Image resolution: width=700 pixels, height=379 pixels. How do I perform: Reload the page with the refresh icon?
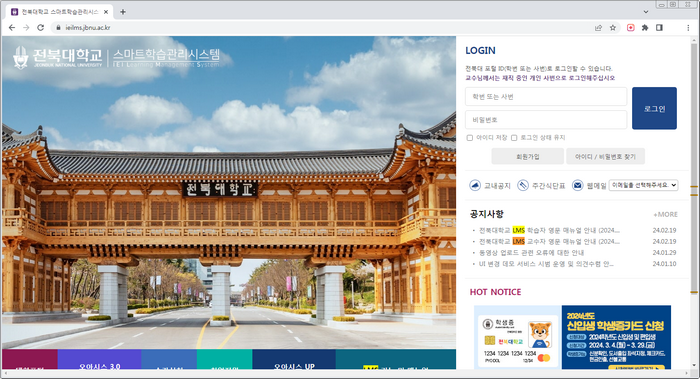click(41, 28)
